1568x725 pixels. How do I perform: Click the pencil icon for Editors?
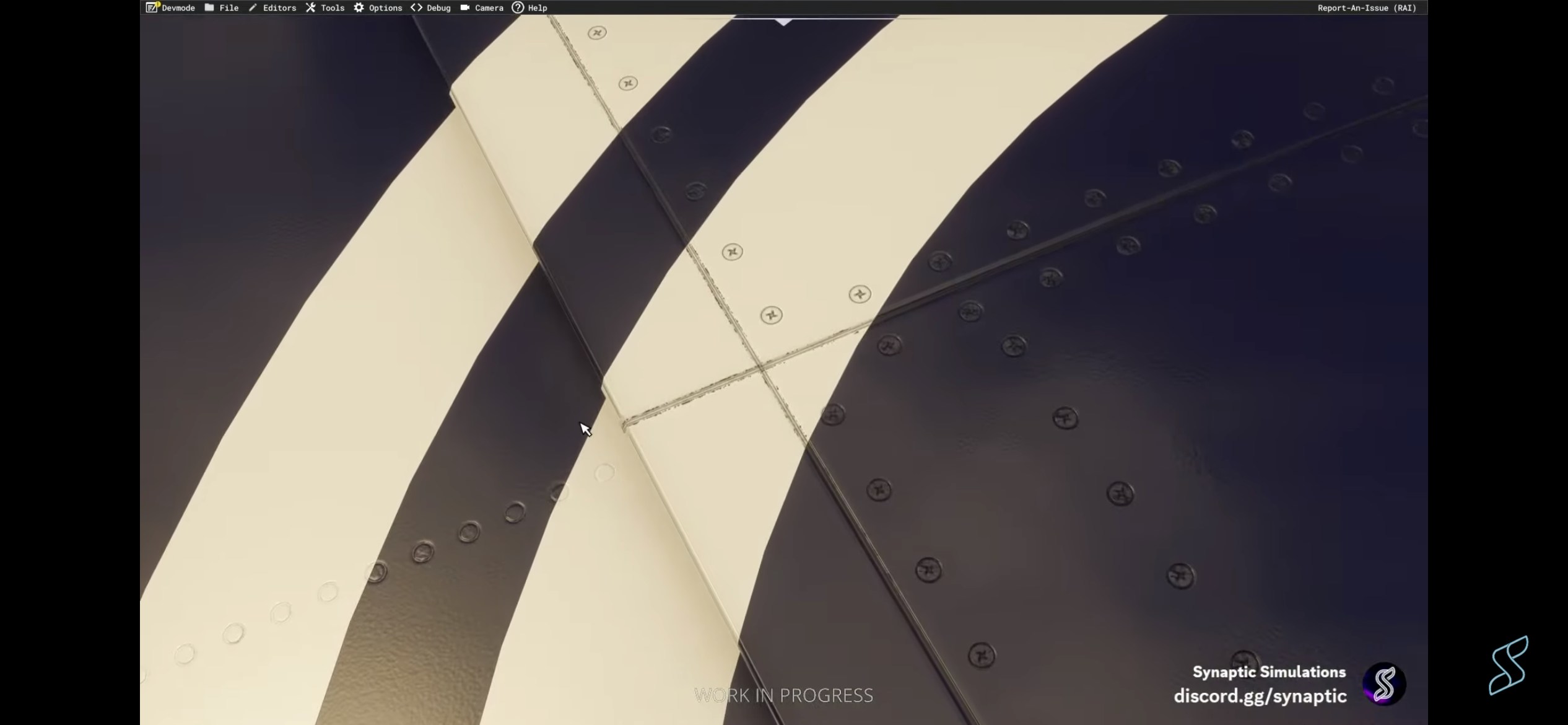253,7
